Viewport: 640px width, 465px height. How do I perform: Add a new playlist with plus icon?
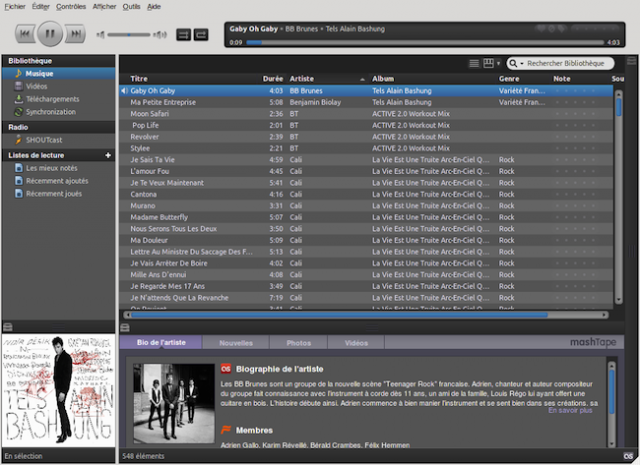(108, 155)
